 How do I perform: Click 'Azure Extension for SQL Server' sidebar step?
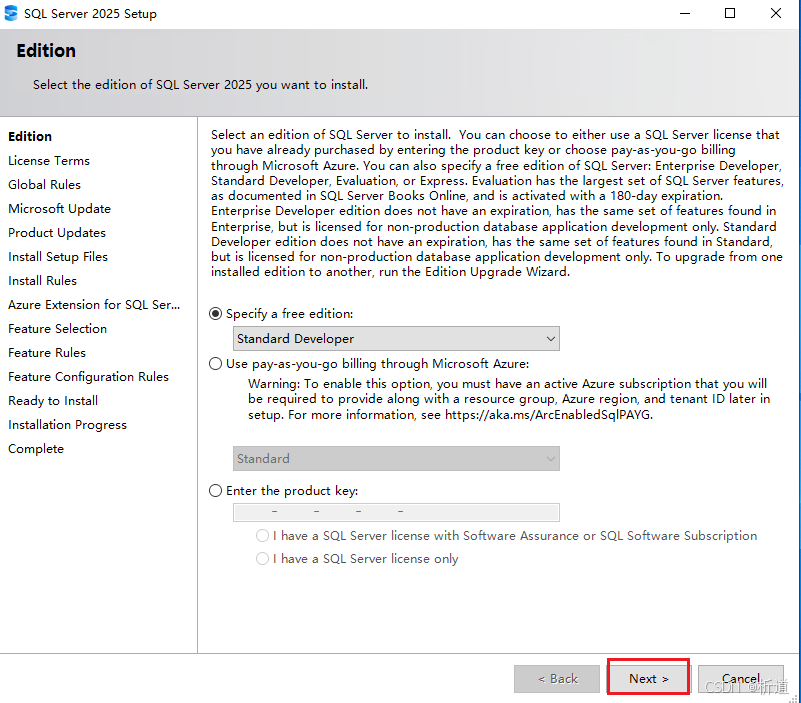[94, 305]
